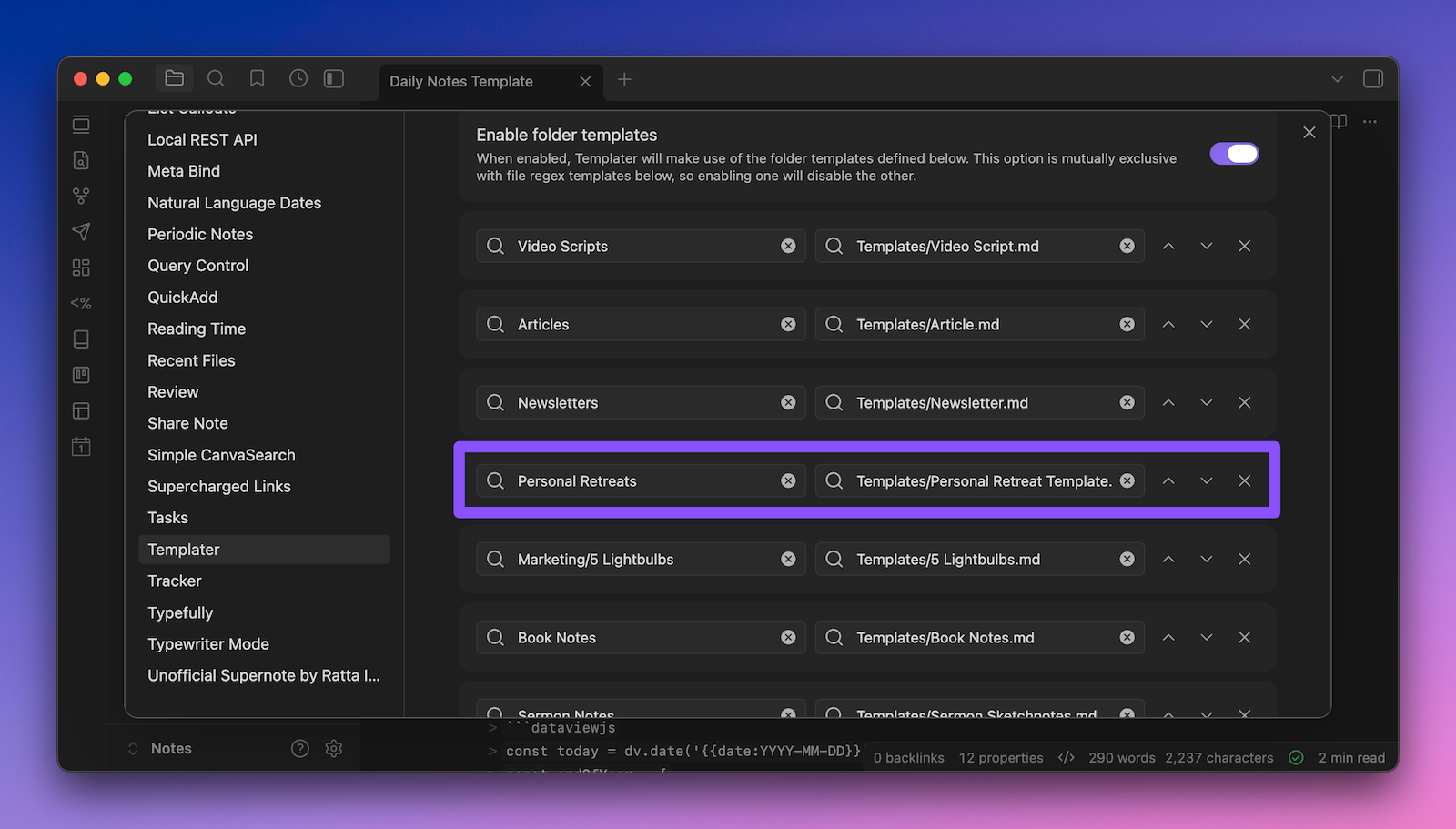The image size is (1456, 829).
Task: Click the Templater icon in left ribbon
Action: click(x=81, y=303)
